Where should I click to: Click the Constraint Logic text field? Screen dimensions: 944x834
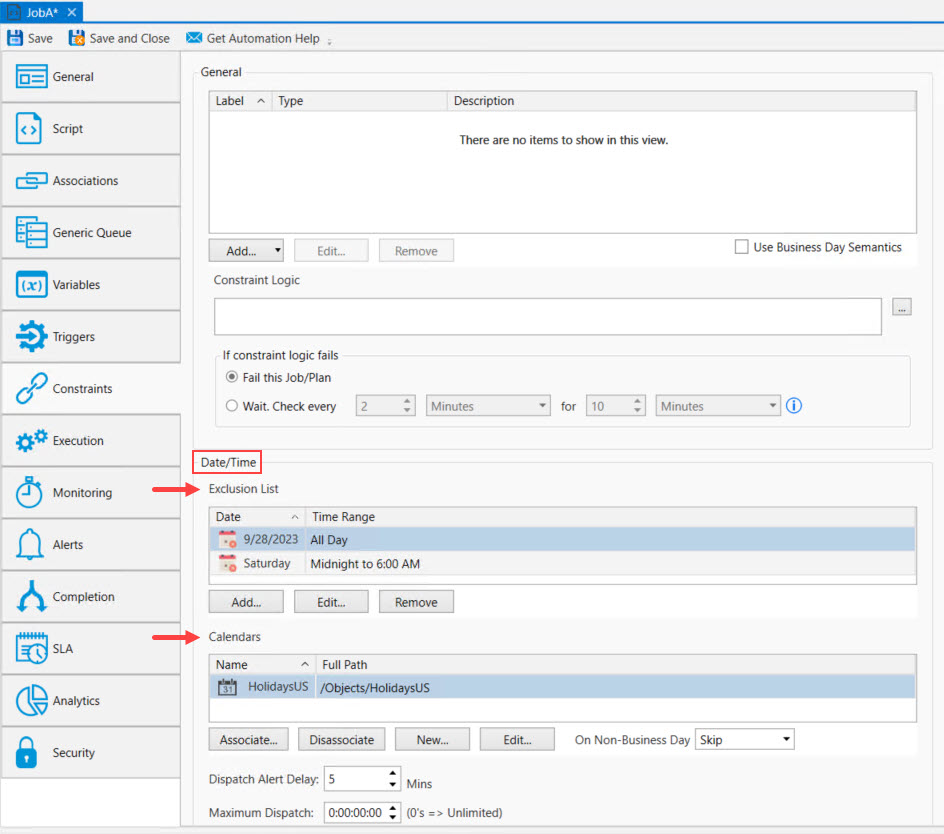[547, 316]
